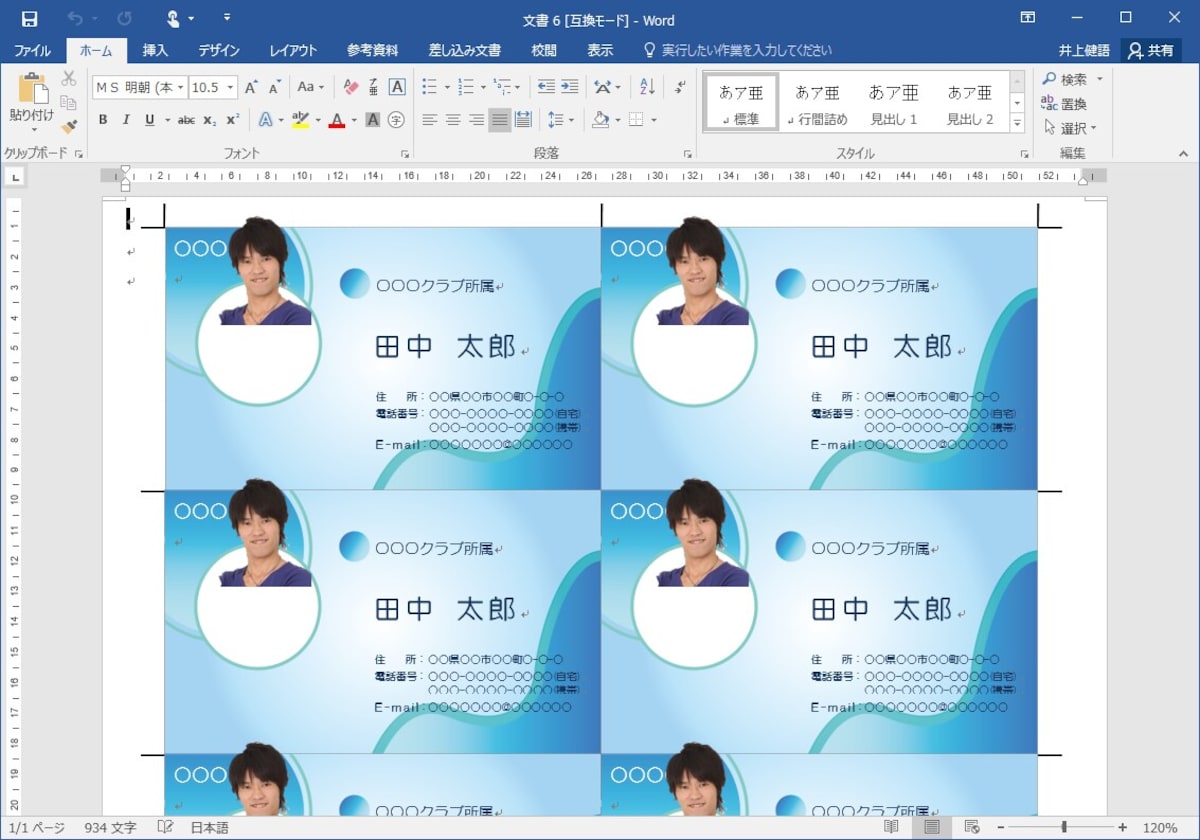This screenshot has height=840, width=1200.
Task: Open the font size 10.5 dropdown
Action: [231, 88]
